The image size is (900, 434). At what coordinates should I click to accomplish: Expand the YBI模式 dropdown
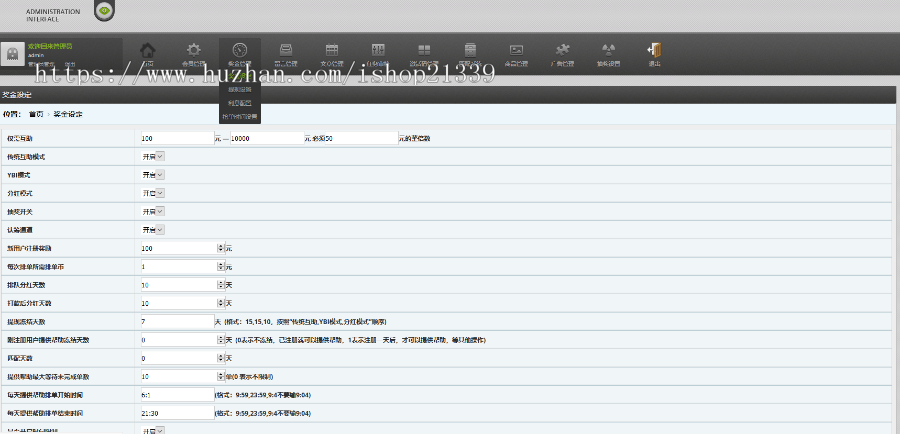(153, 175)
